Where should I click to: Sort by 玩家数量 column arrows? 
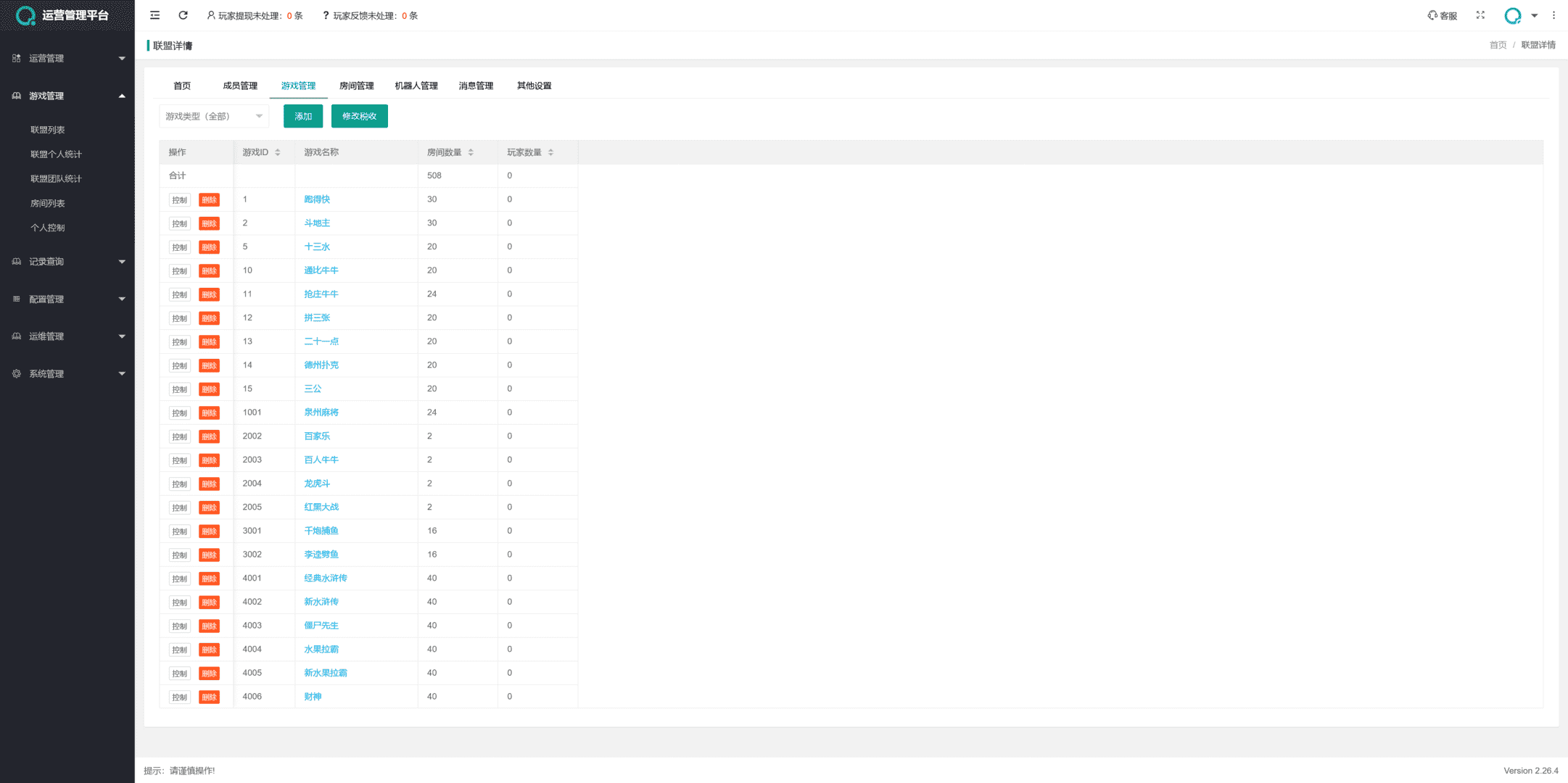coord(550,152)
